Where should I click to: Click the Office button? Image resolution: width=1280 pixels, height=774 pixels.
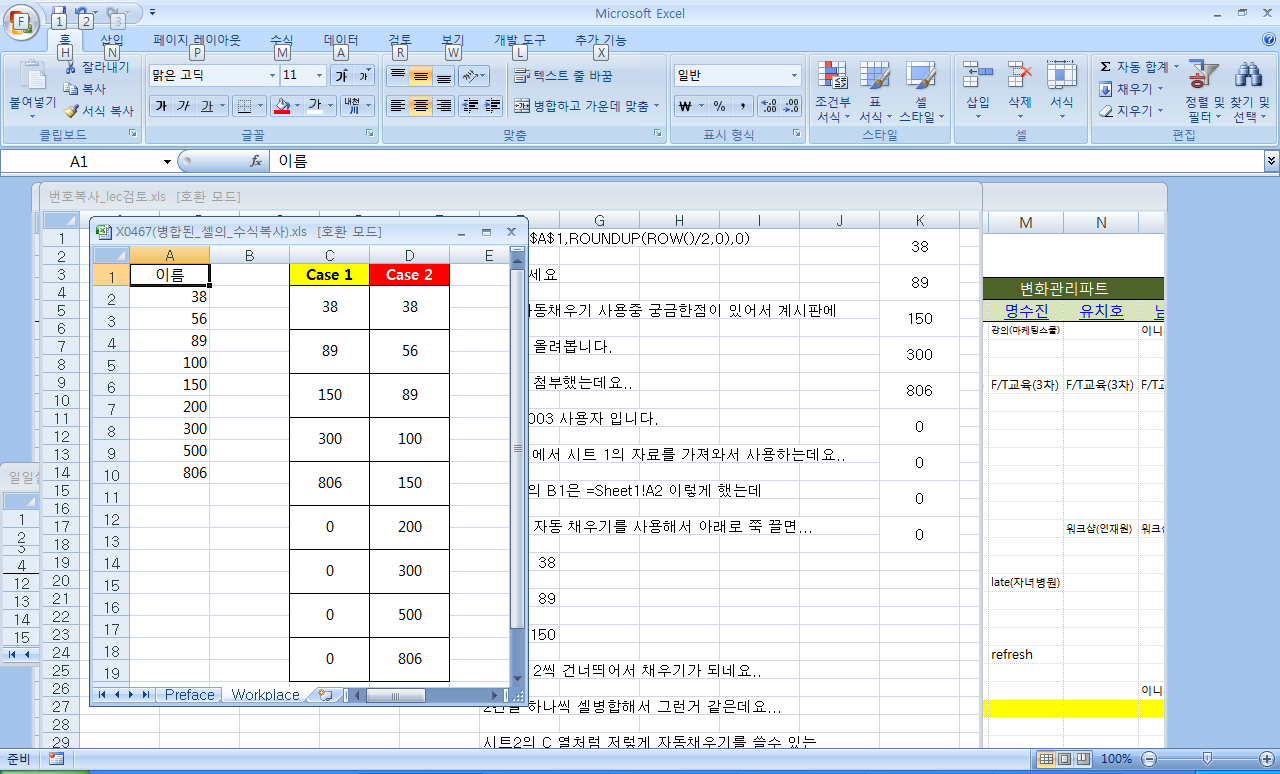click(x=21, y=20)
